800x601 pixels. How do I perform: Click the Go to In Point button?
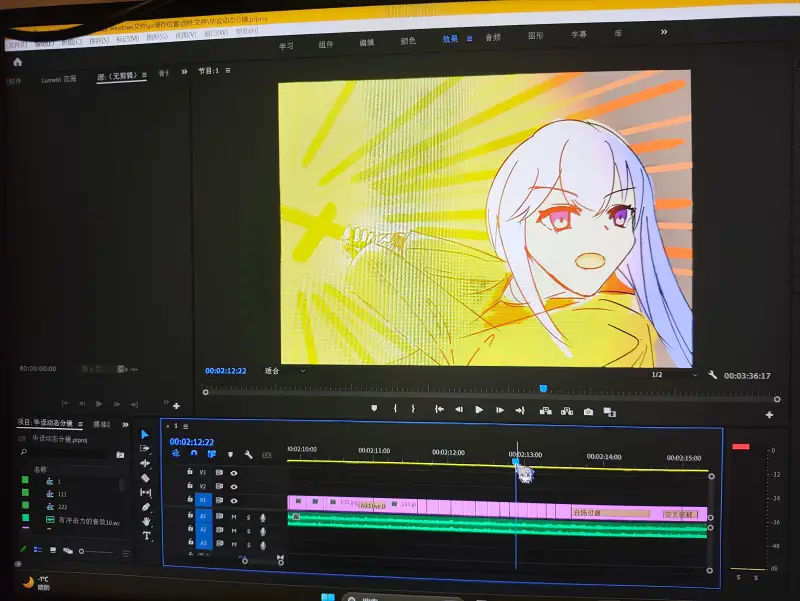[438, 410]
